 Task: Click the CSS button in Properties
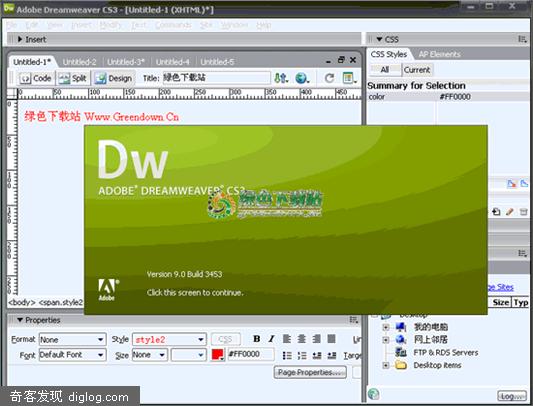225,339
